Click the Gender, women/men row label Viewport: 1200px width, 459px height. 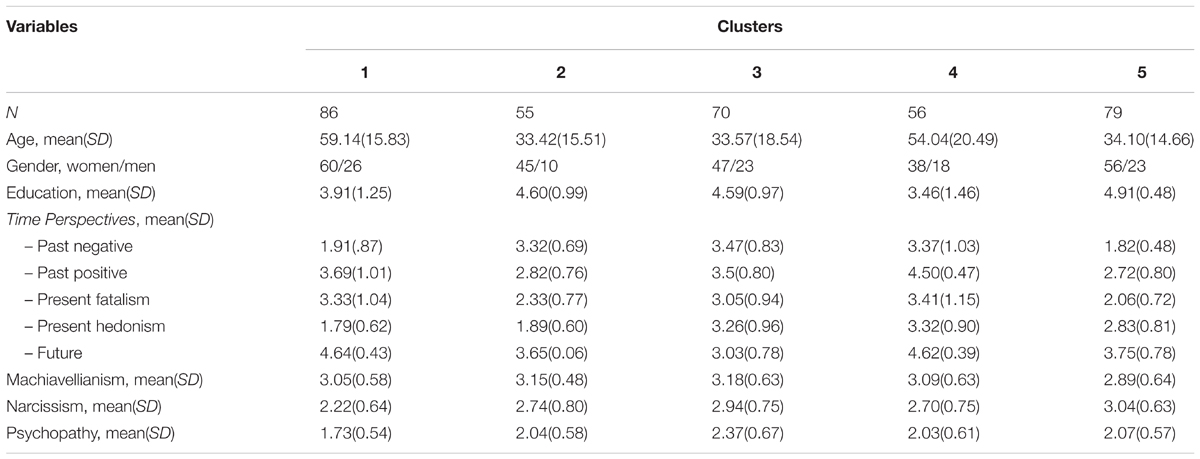coord(70,166)
